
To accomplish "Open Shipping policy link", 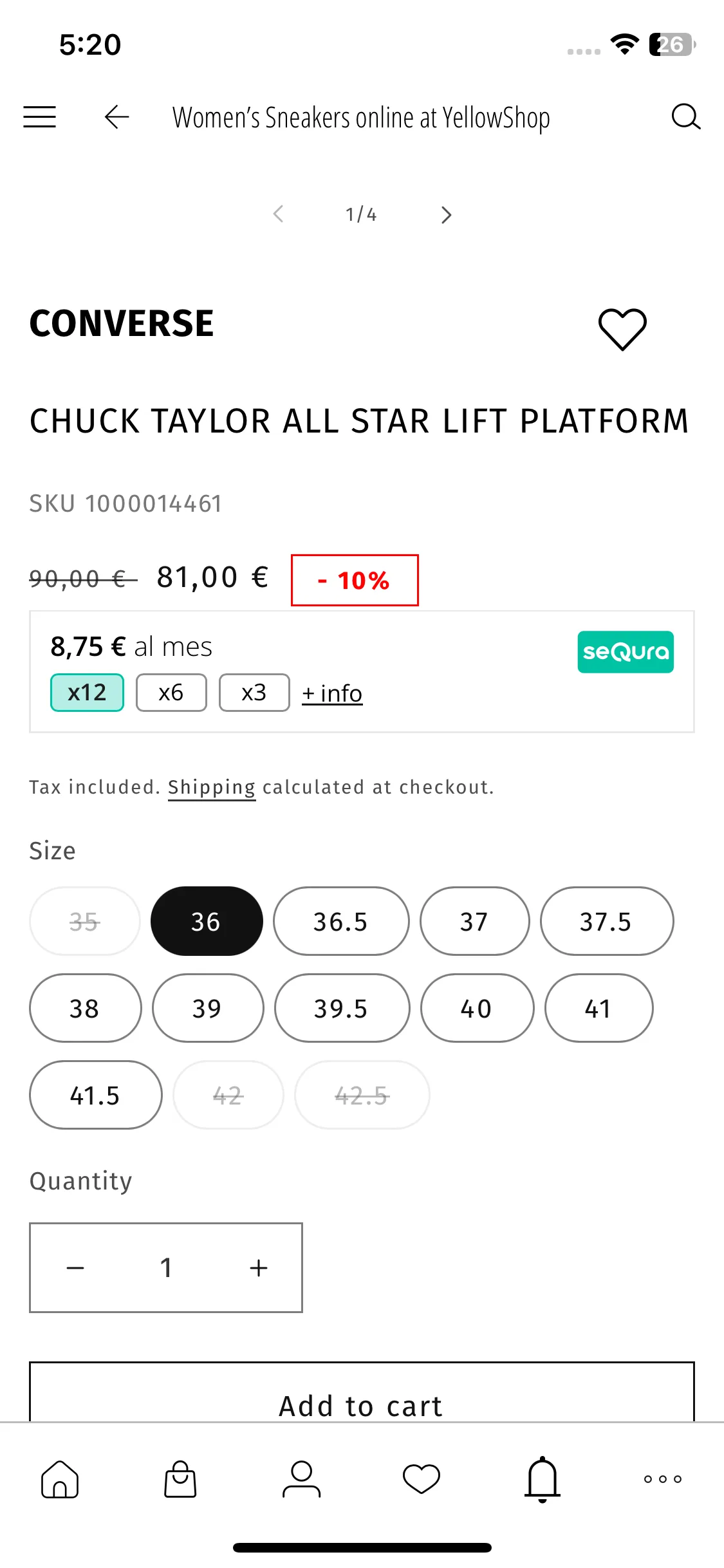I will [212, 787].
